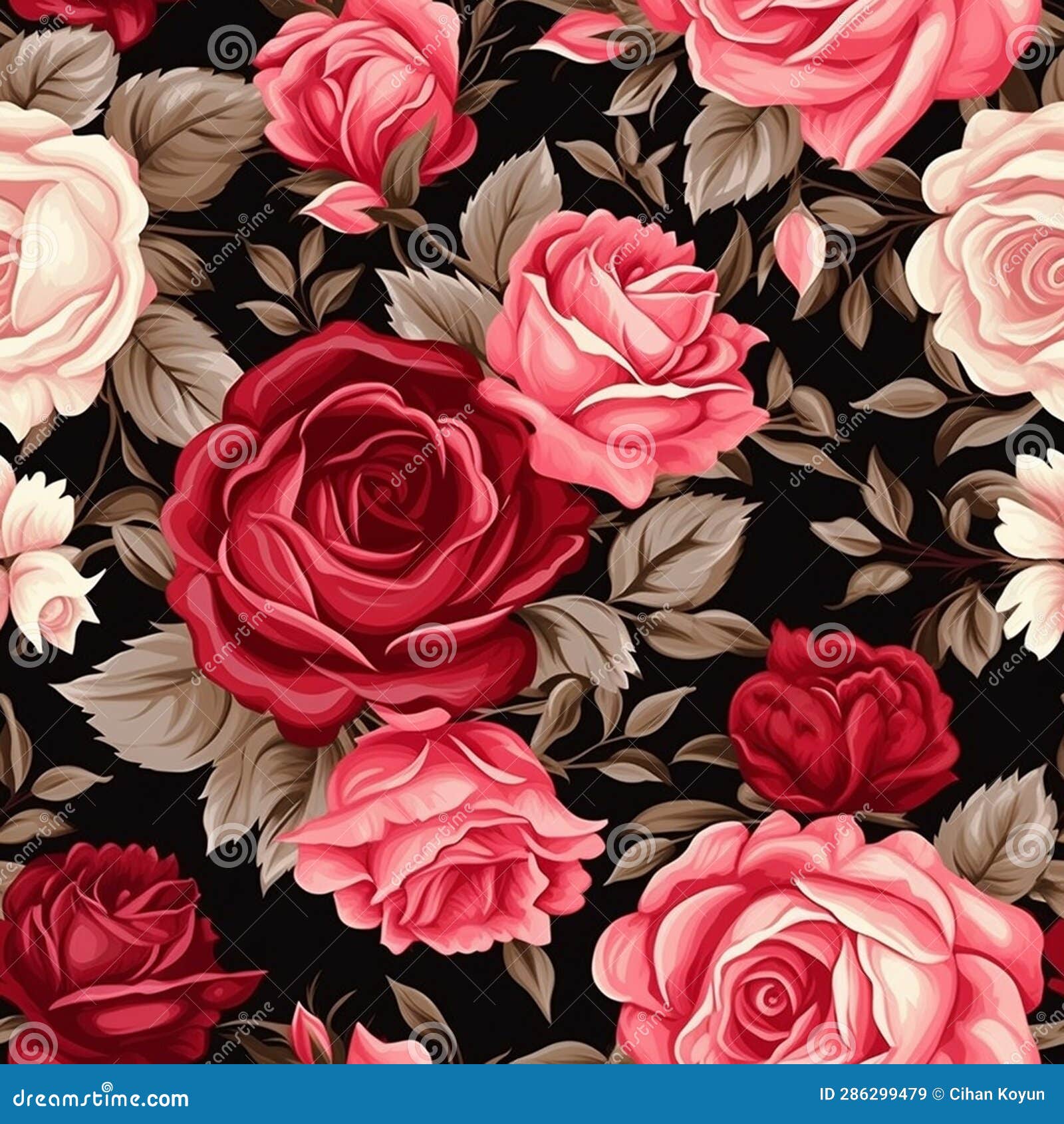1064x1124 pixels.
Task: Click the dreamstime.com logo in the footer
Action: point(100,1101)
